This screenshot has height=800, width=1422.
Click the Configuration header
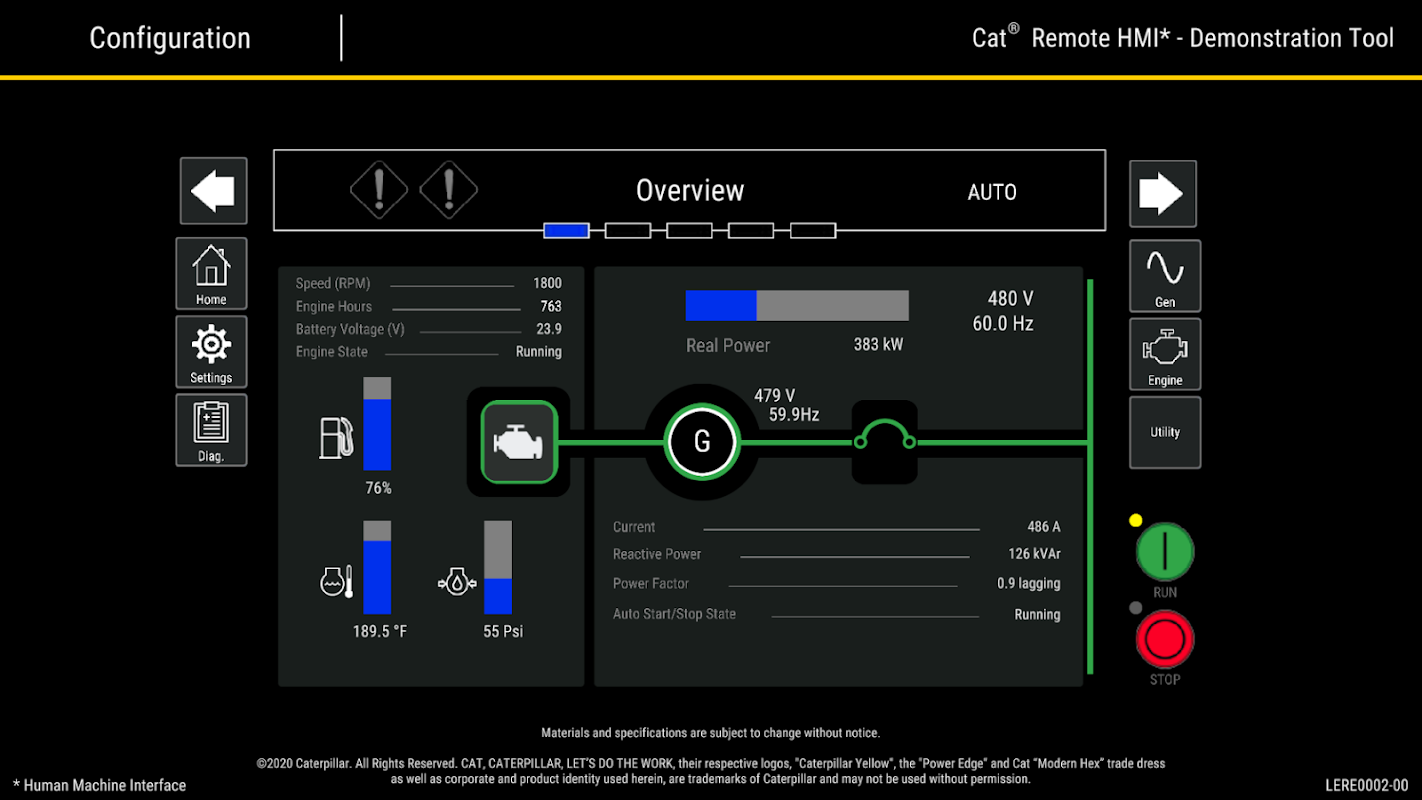click(170, 38)
